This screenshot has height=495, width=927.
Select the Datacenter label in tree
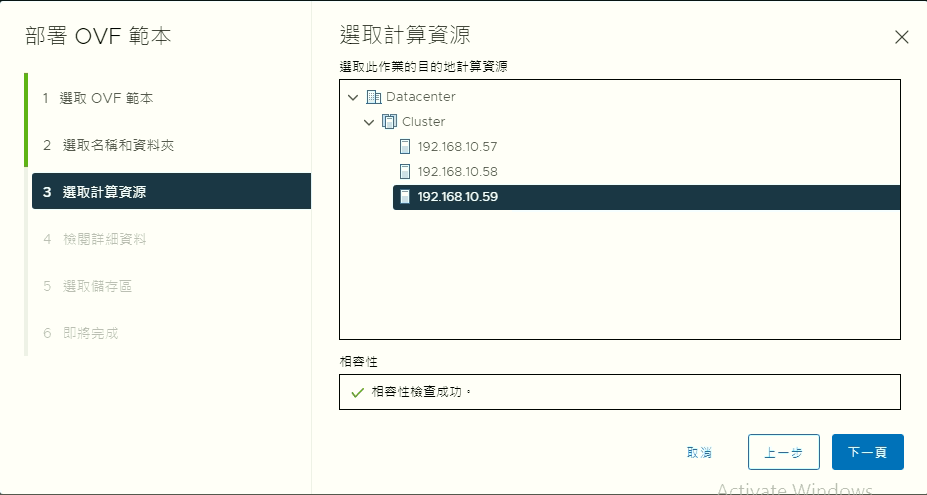[420, 97]
